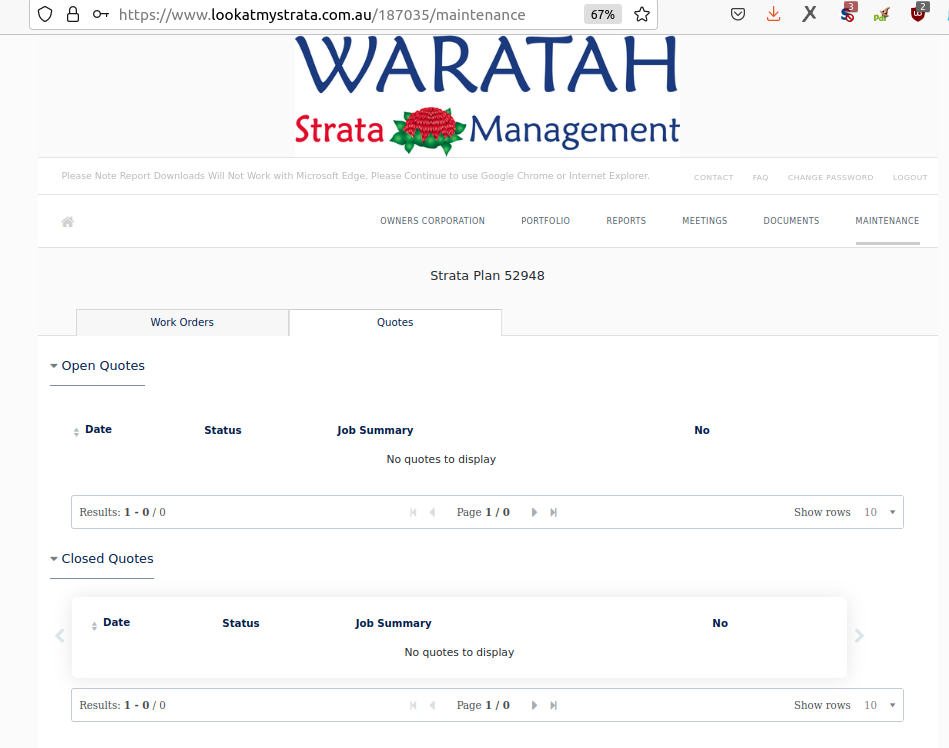Click Results 1 - 0 / 0 in Open Quotes
The width and height of the screenshot is (949, 748).
pos(122,513)
